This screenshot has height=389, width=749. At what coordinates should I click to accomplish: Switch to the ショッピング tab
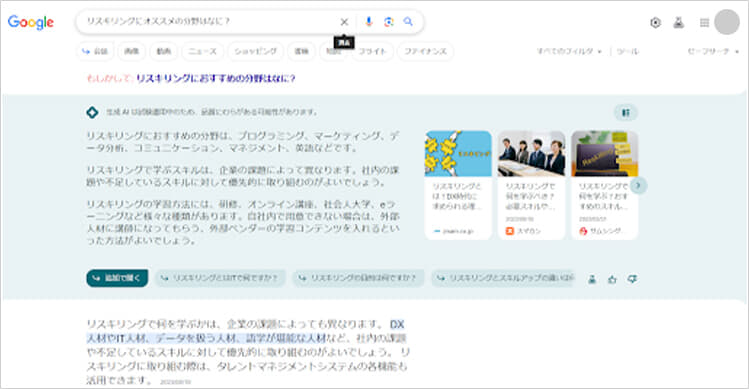point(256,51)
